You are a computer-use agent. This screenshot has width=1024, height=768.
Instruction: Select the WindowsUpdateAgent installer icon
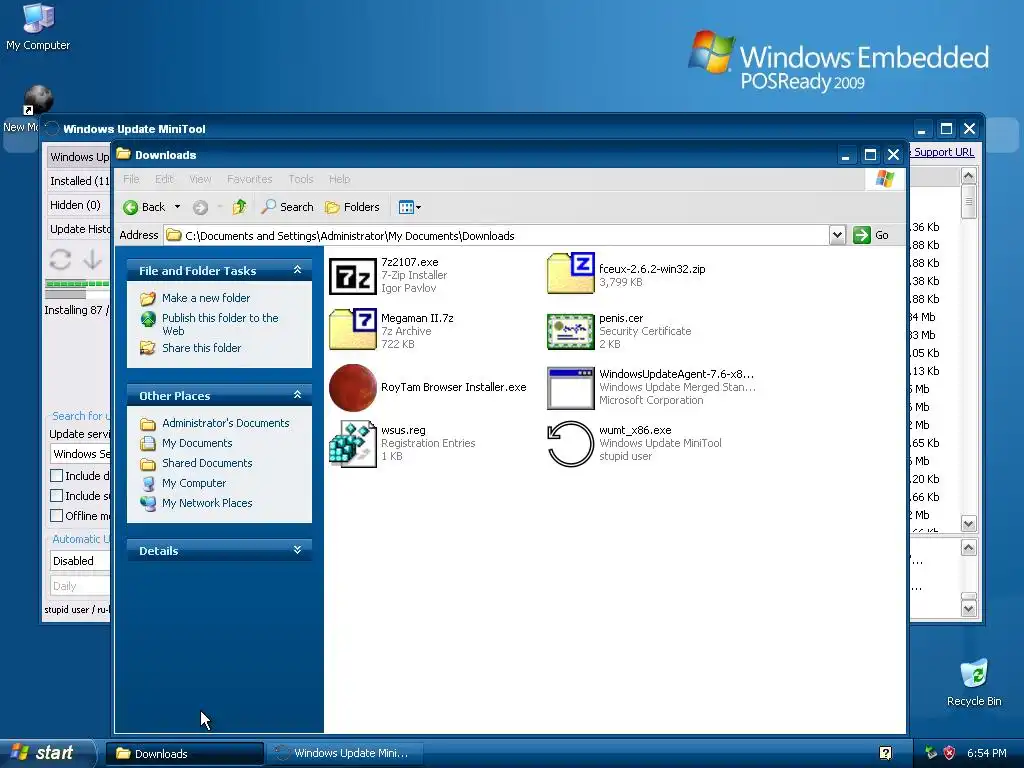tap(571, 388)
